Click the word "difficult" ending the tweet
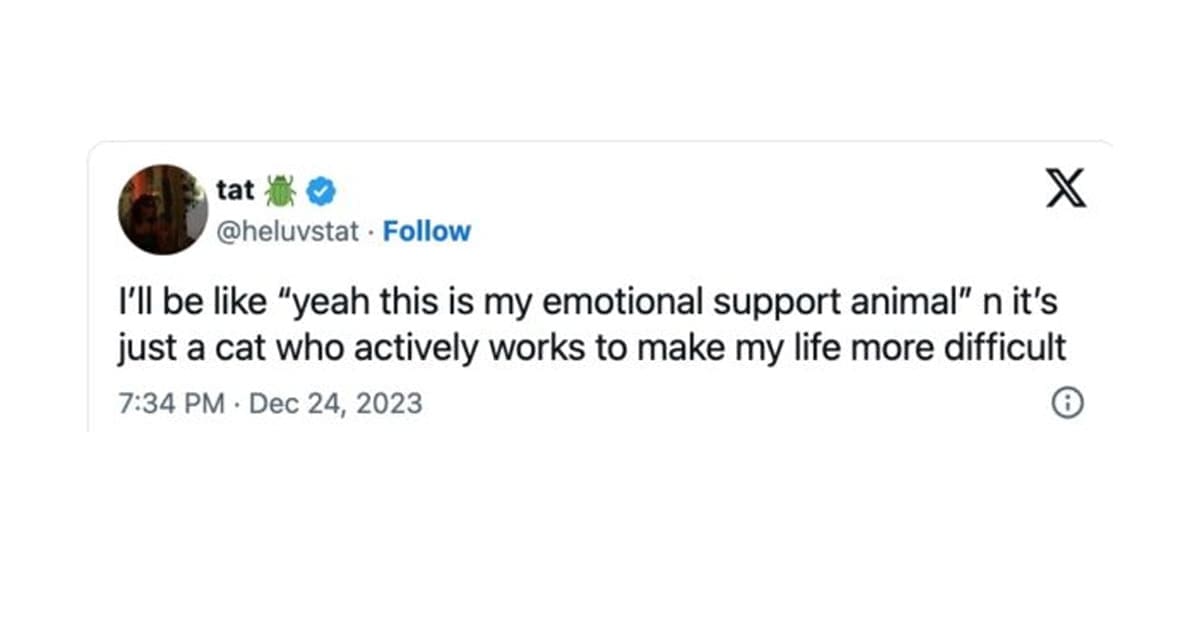This screenshot has height=628, width=1200. [x=1008, y=347]
